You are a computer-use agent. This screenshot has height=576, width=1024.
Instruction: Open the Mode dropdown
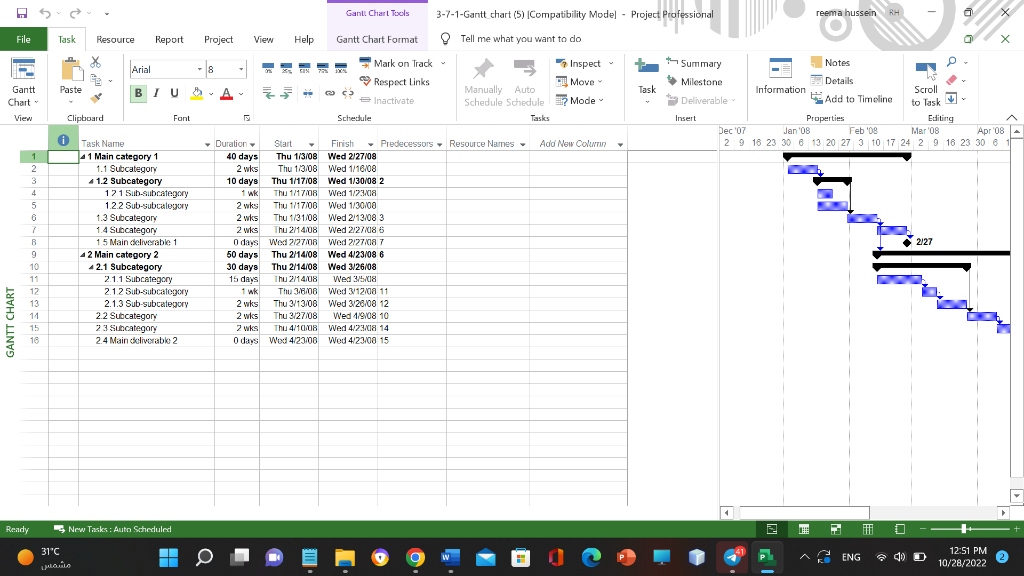[x=579, y=101]
